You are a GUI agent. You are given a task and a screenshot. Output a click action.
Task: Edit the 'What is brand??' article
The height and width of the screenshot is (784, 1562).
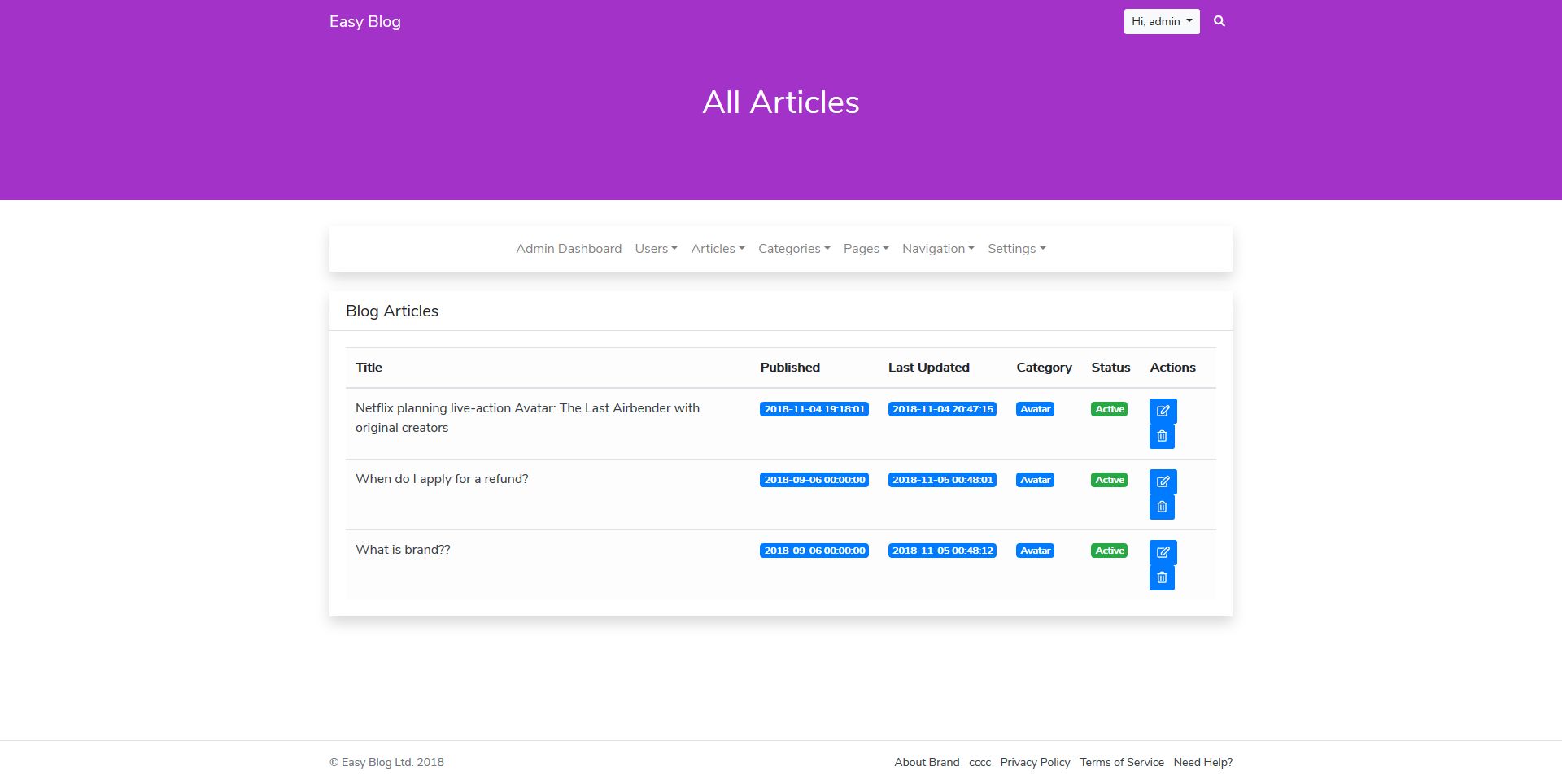pyautogui.click(x=1163, y=552)
